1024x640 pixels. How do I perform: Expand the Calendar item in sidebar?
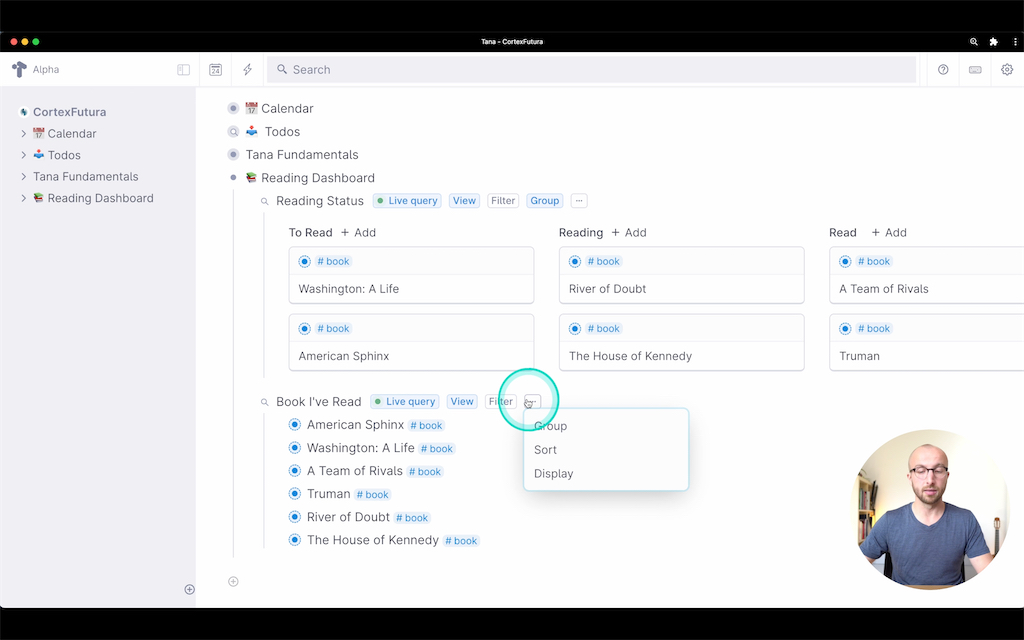click(x=24, y=134)
